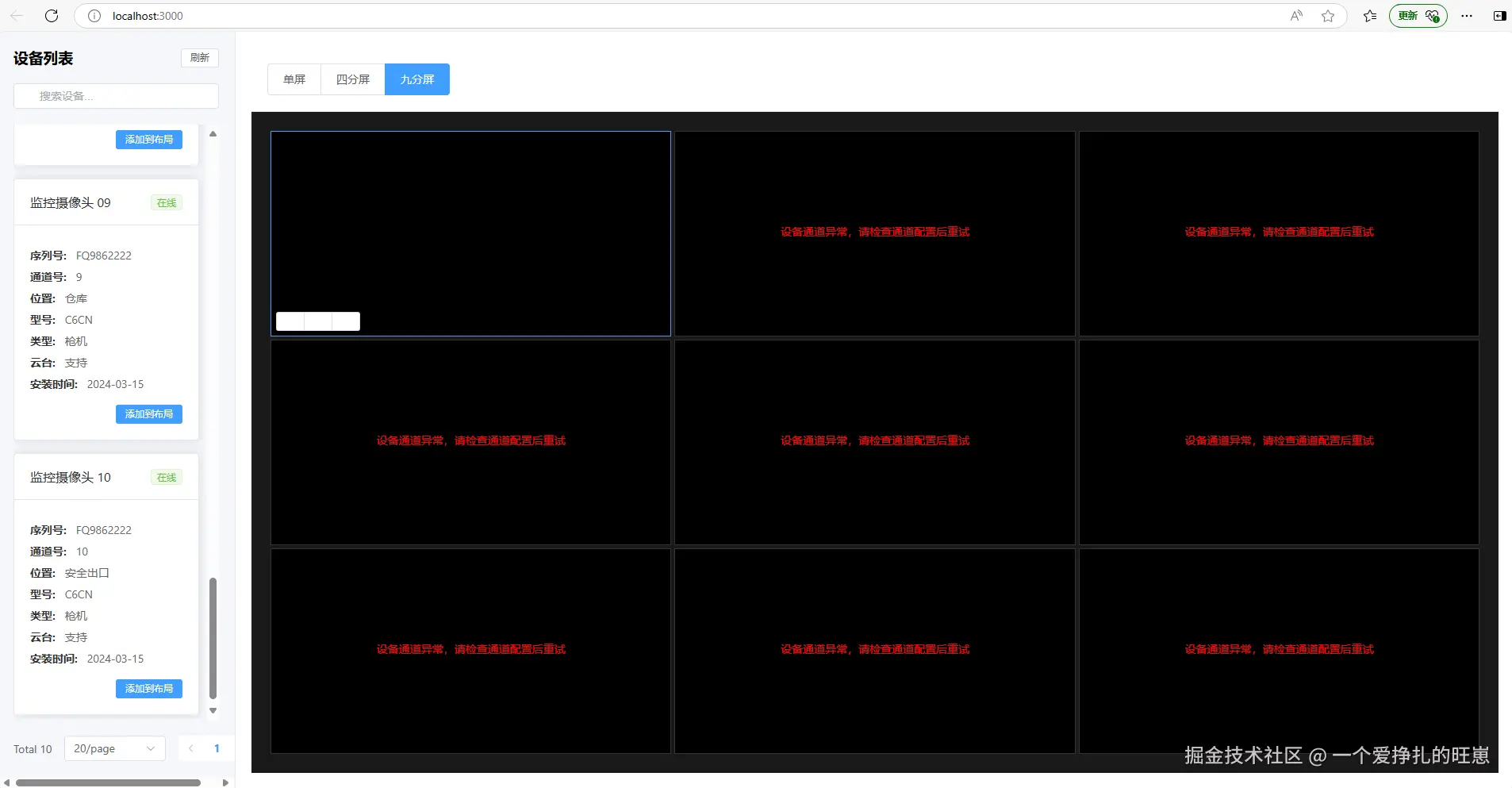
Task: Select the bottom-right video cell
Action: [1279, 651]
